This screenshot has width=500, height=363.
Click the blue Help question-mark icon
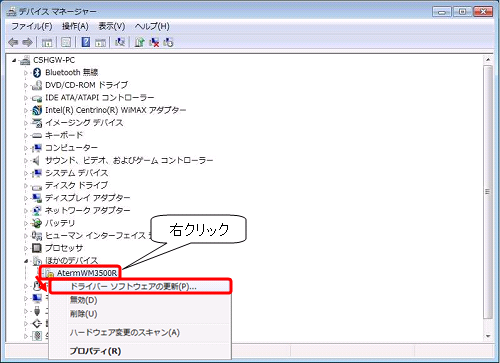pyautogui.click(x=86, y=42)
